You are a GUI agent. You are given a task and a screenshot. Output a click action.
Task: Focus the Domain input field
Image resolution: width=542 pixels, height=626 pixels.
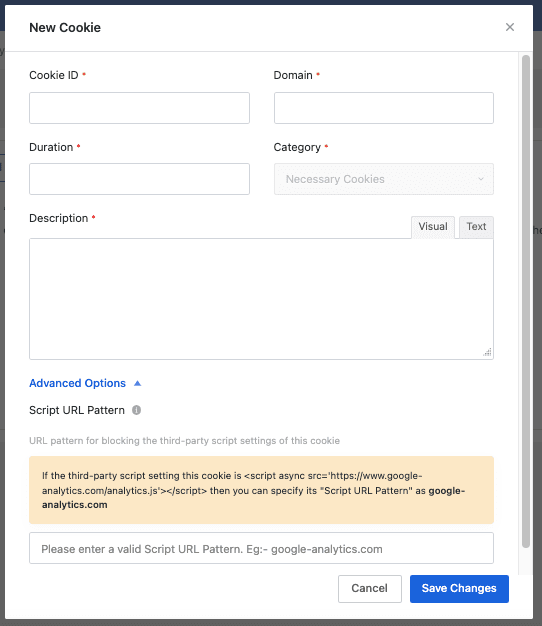pyautogui.click(x=384, y=108)
